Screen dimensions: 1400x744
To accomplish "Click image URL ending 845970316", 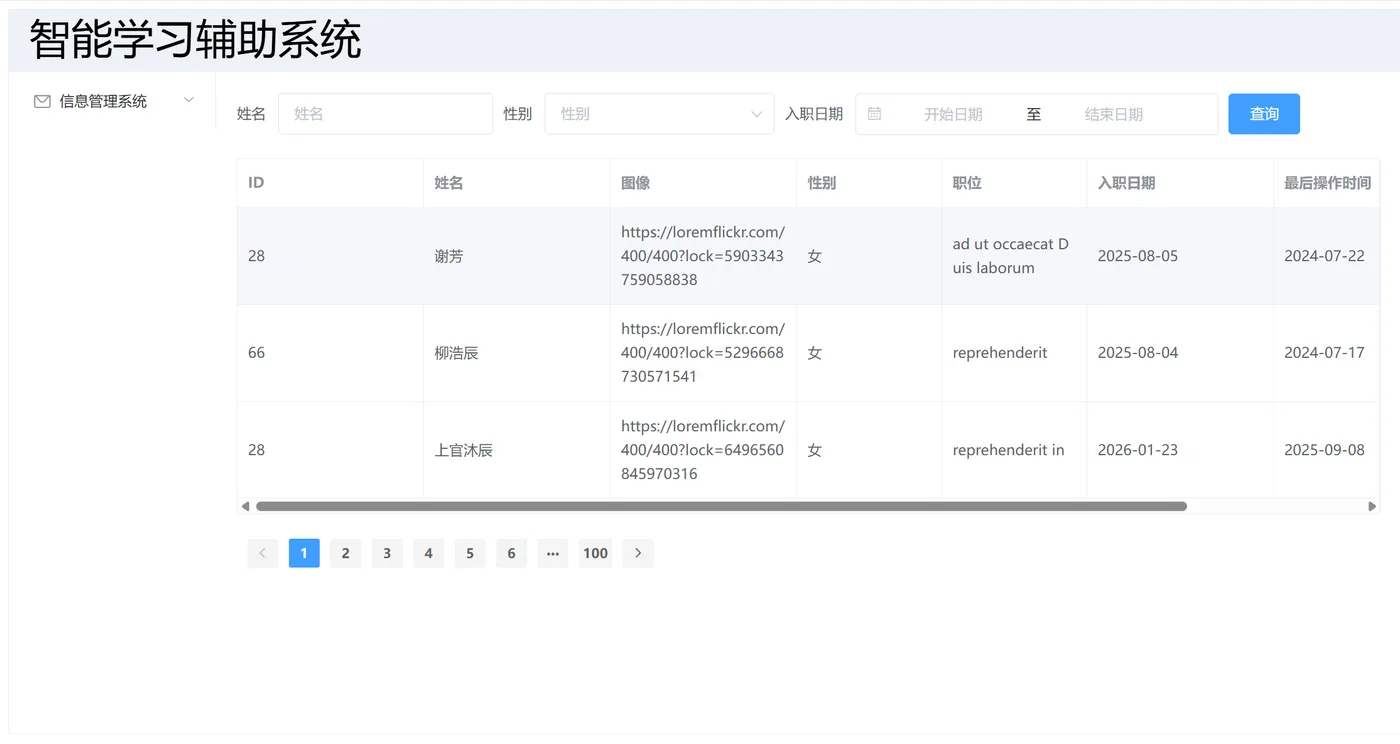I will (703, 450).
